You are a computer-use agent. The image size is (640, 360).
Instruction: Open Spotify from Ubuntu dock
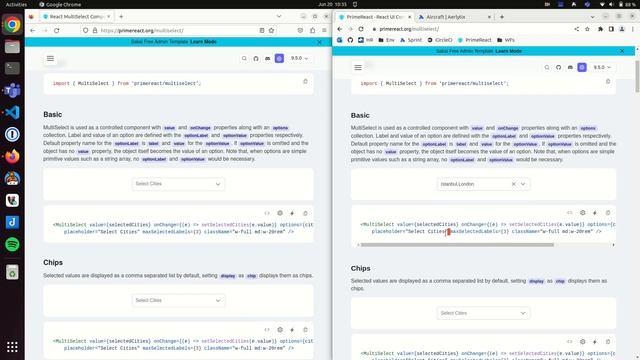click(12, 244)
